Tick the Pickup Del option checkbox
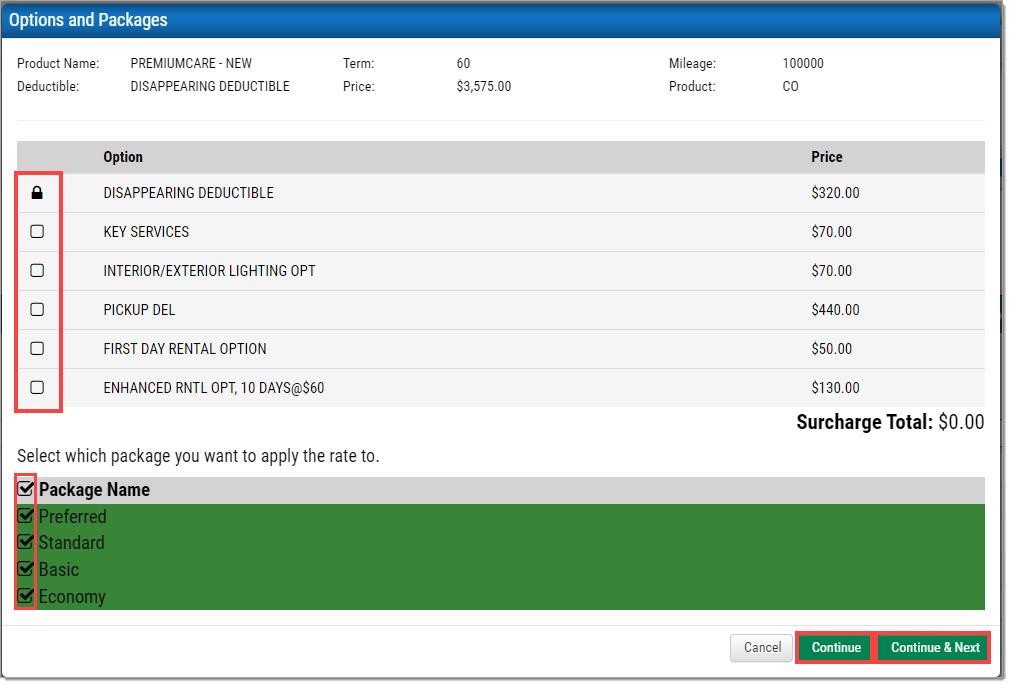This screenshot has width=1010, height=685. click(37, 310)
